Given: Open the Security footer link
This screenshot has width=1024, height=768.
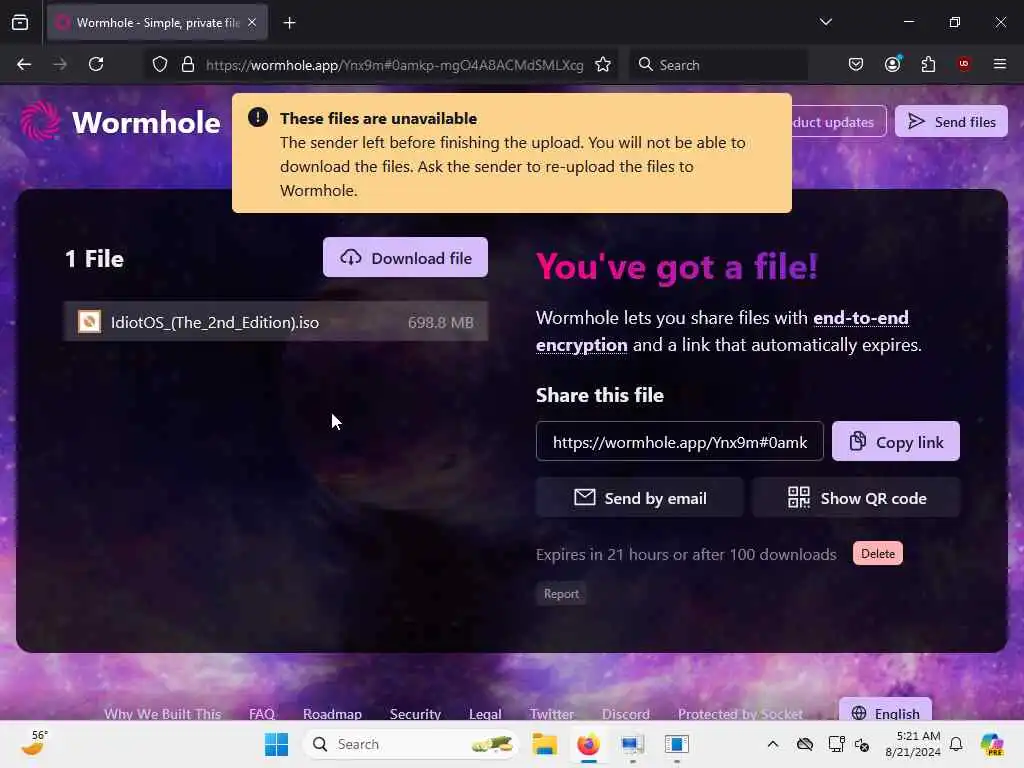Looking at the screenshot, I should (x=415, y=713).
